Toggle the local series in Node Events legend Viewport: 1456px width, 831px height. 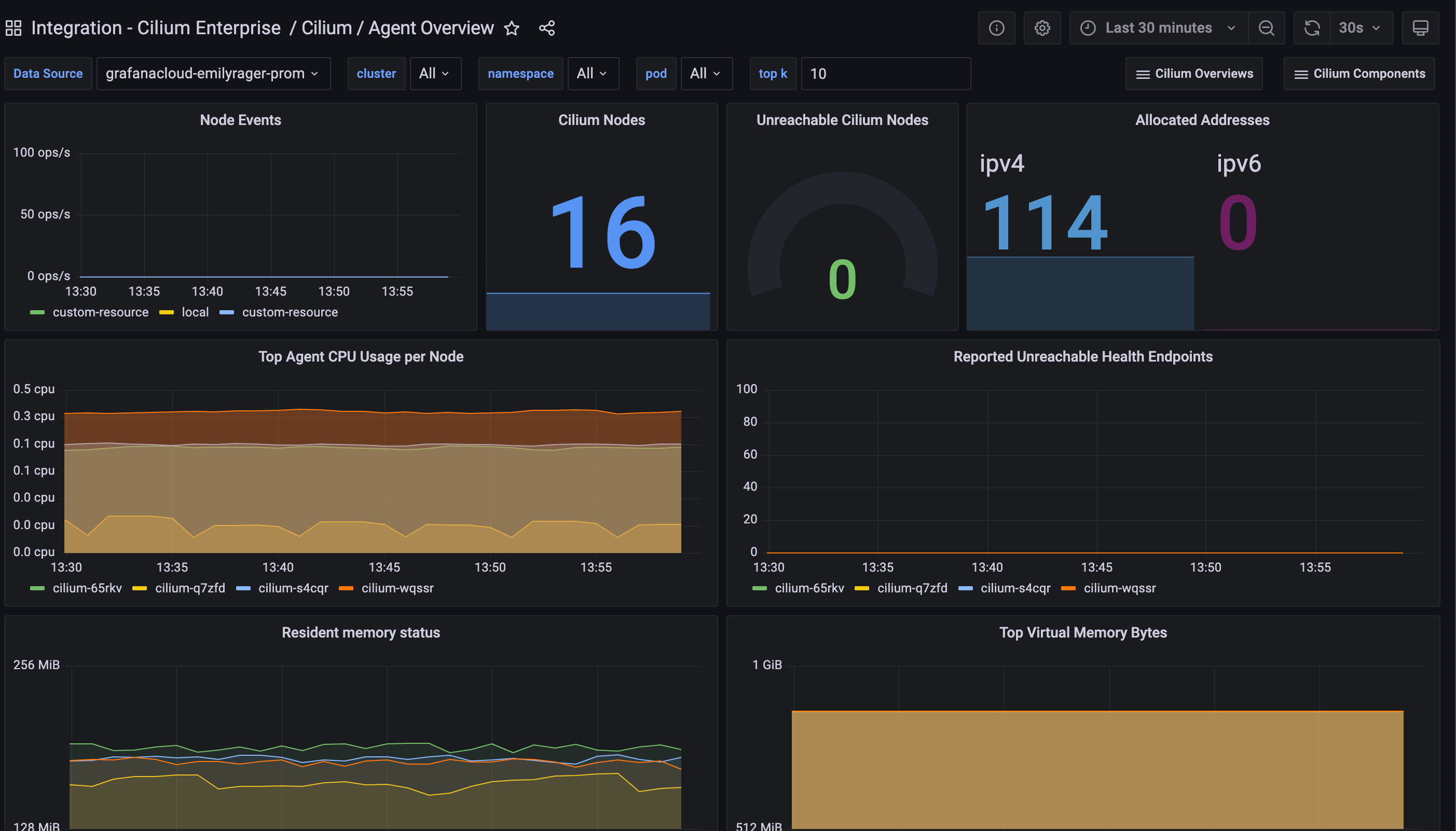click(x=195, y=312)
